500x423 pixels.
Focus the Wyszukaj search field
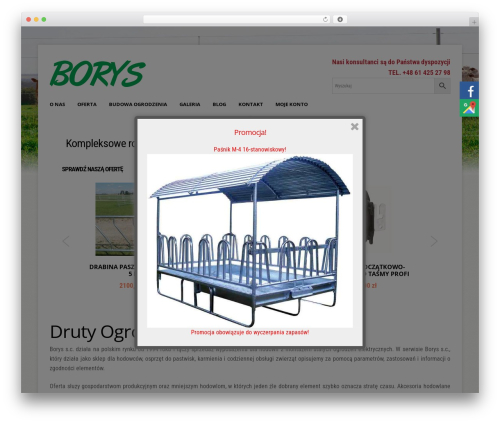(383, 86)
